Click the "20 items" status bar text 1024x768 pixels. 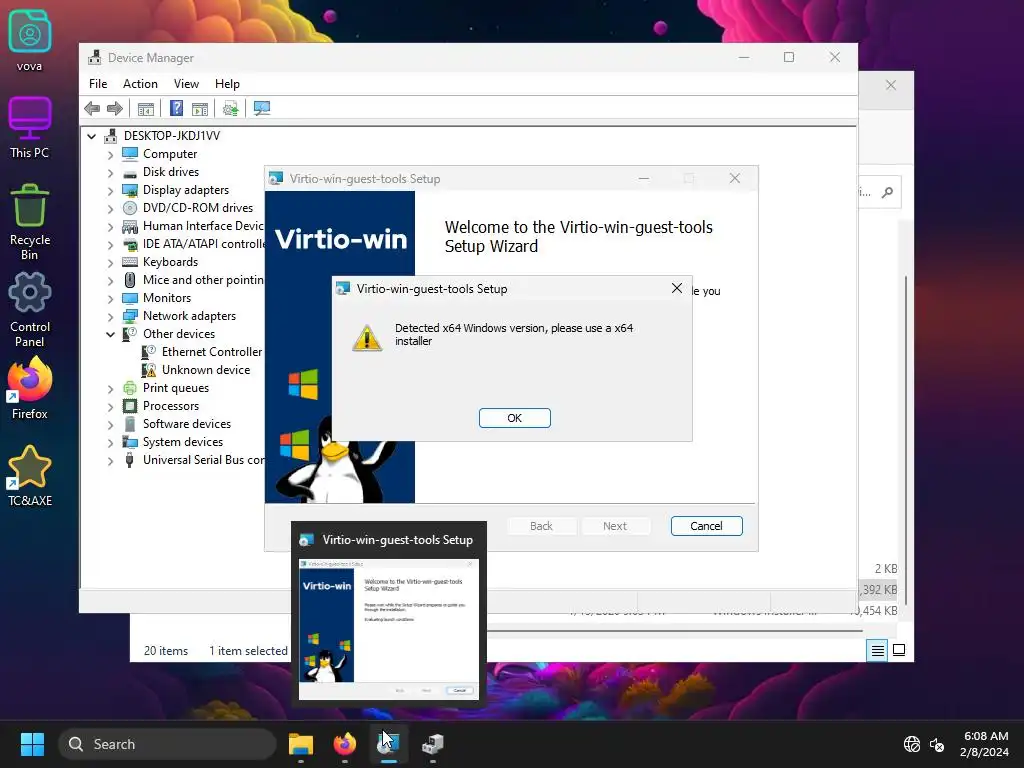tap(166, 651)
